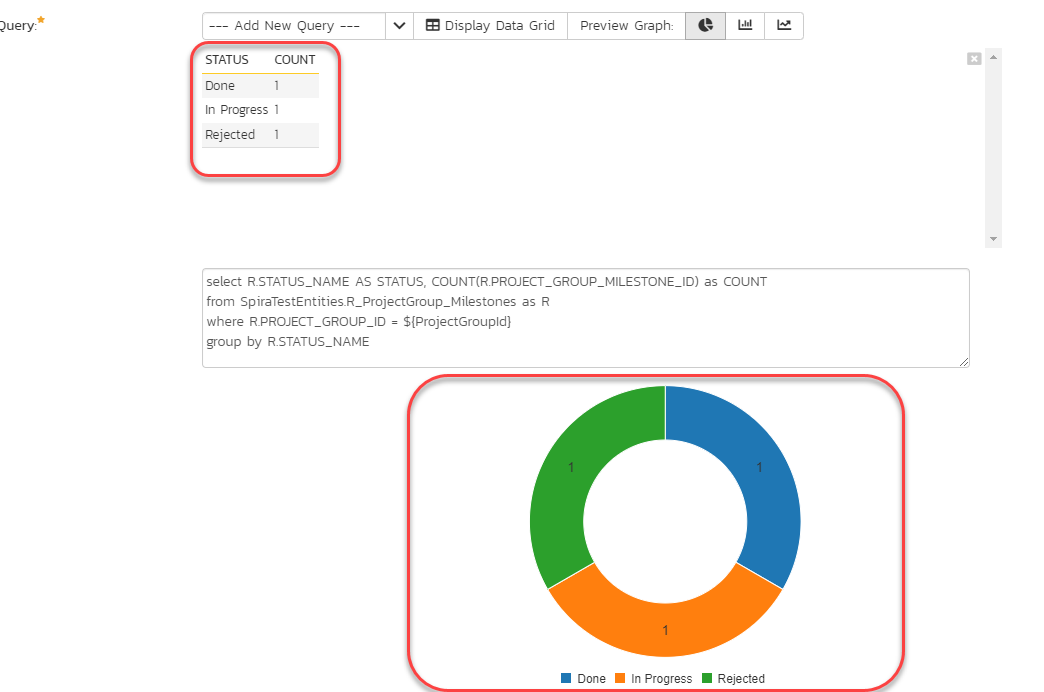This screenshot has height=692, width=1044.
Task: Toggle the Done legend color swatch
Action: 566,678
